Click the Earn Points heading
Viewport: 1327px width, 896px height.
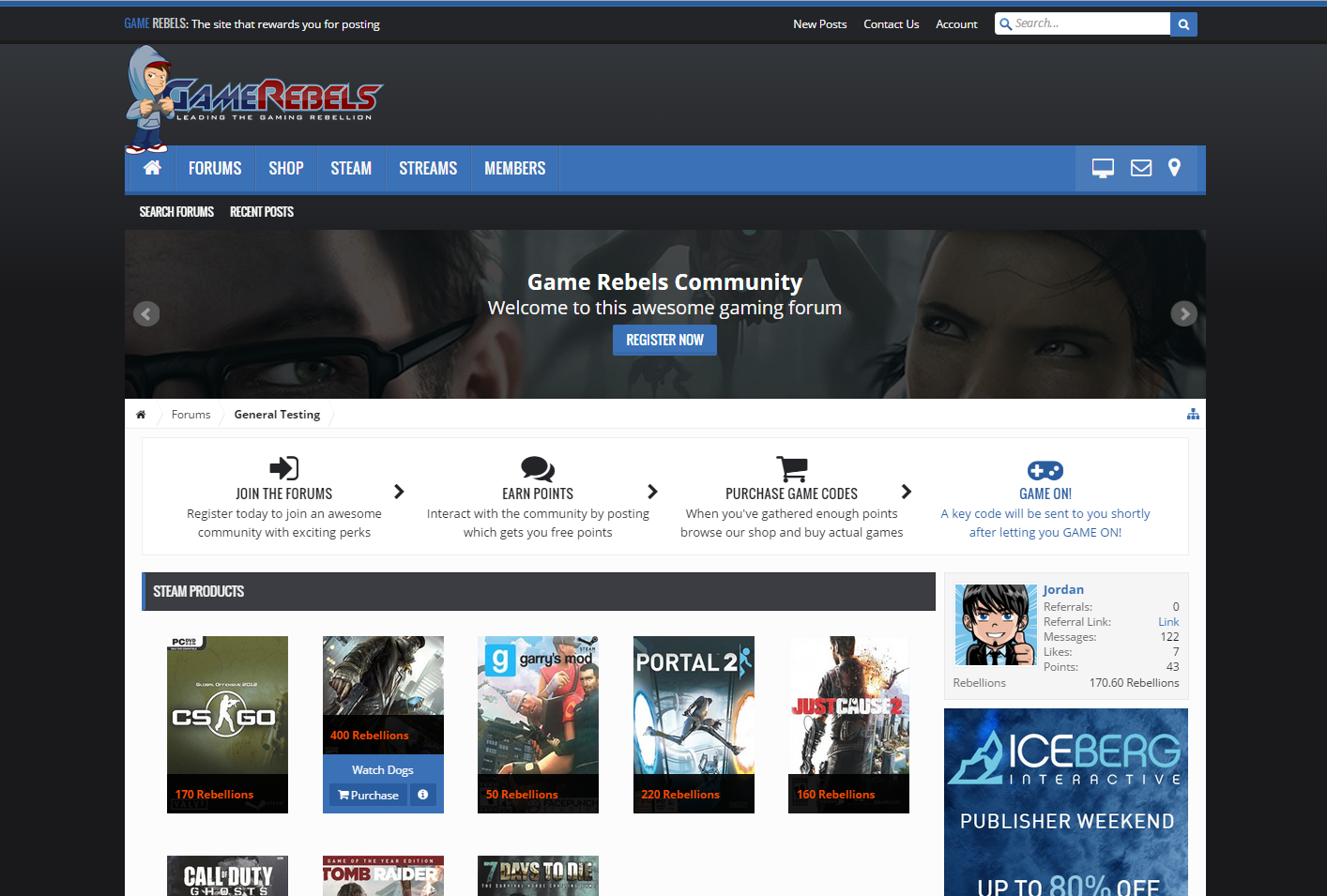tap(538, 494)
